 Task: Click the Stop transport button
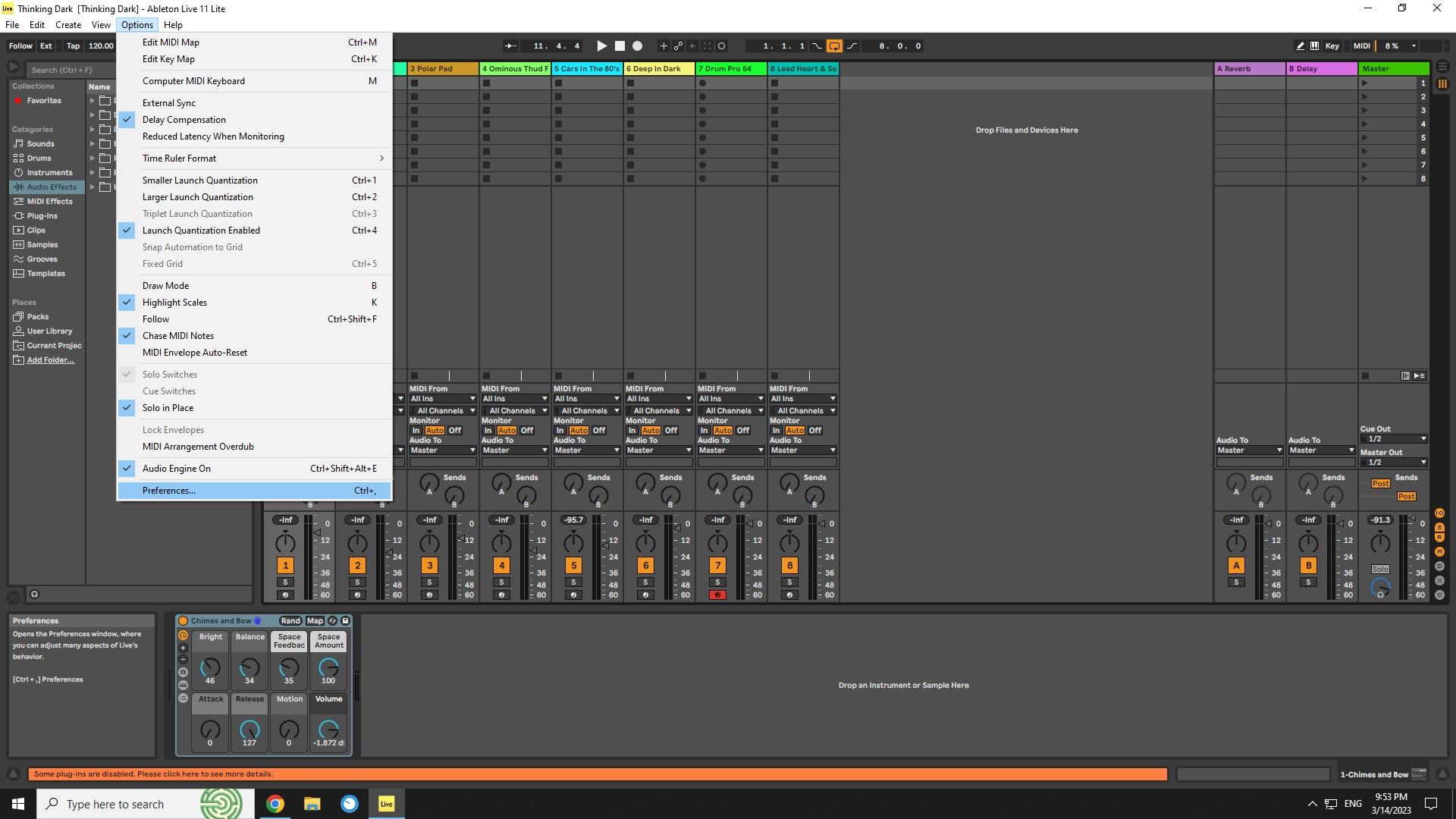(620, 46)
